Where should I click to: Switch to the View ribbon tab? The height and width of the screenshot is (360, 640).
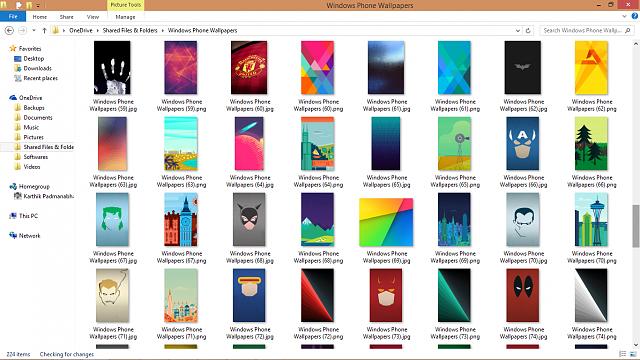93,17
